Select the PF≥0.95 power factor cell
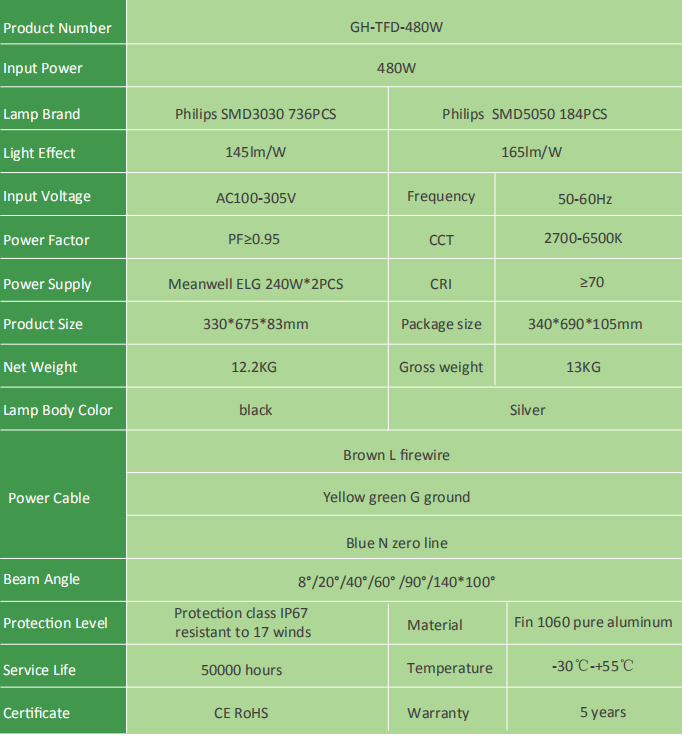 click(257, 238)
